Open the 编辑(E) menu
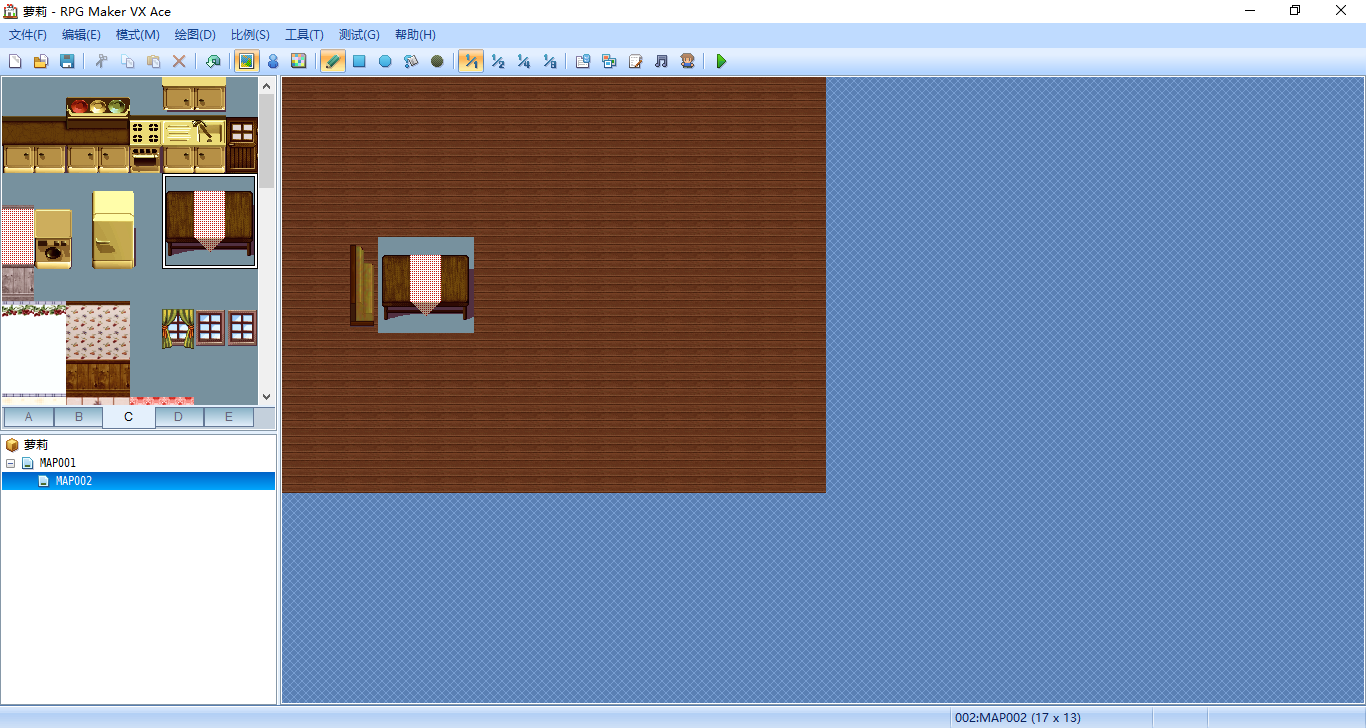 [81, 35]
